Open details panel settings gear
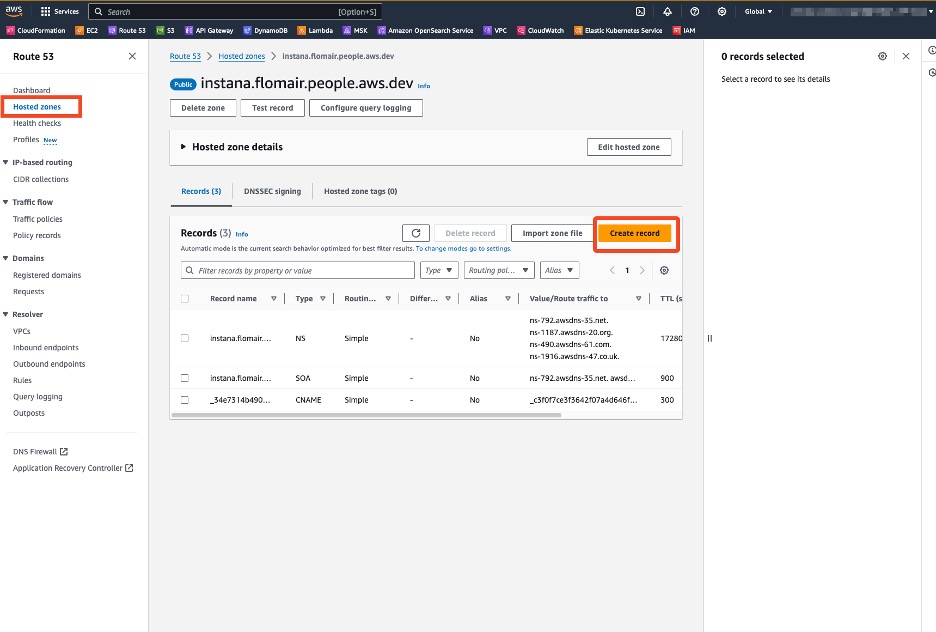The image size is (936, 632). coord(882,56)
